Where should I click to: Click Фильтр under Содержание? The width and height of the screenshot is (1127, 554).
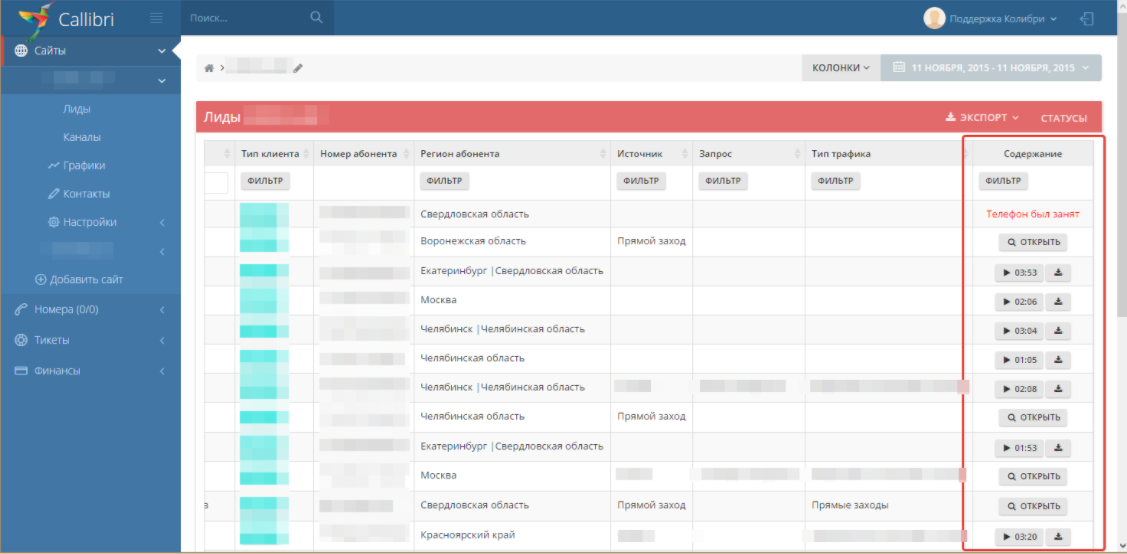[1003, 182]
